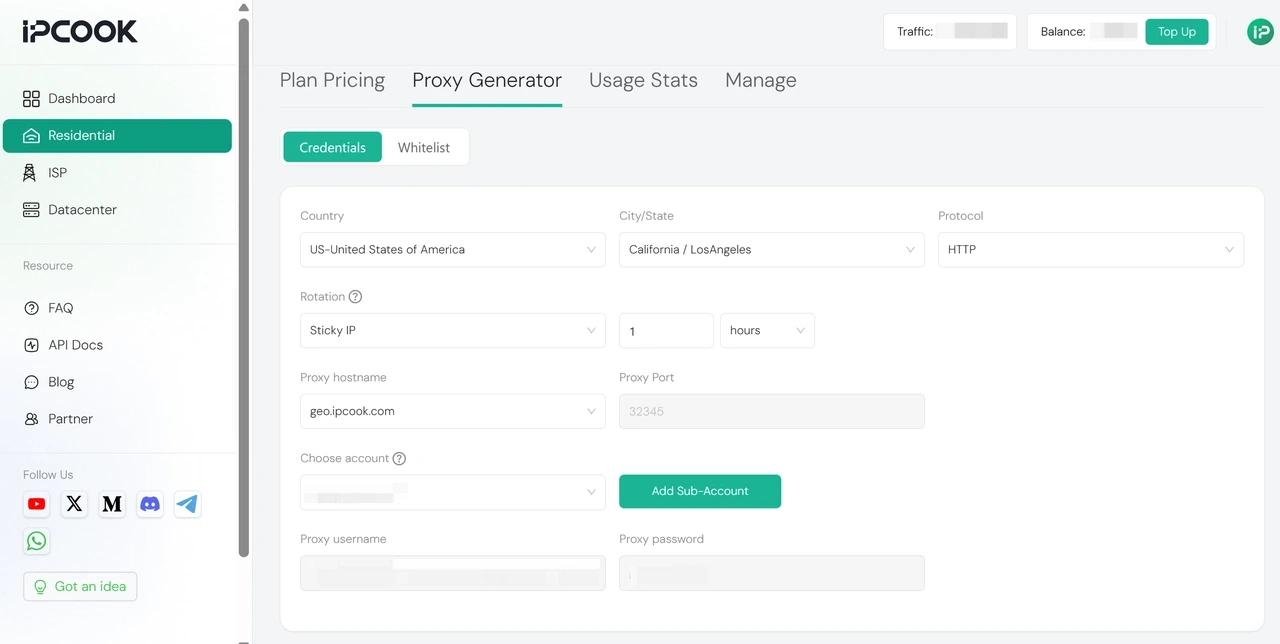Switch to the Plan Pricing tab
The width and height of the screenshot is (1280, 644).
[332, 81]
